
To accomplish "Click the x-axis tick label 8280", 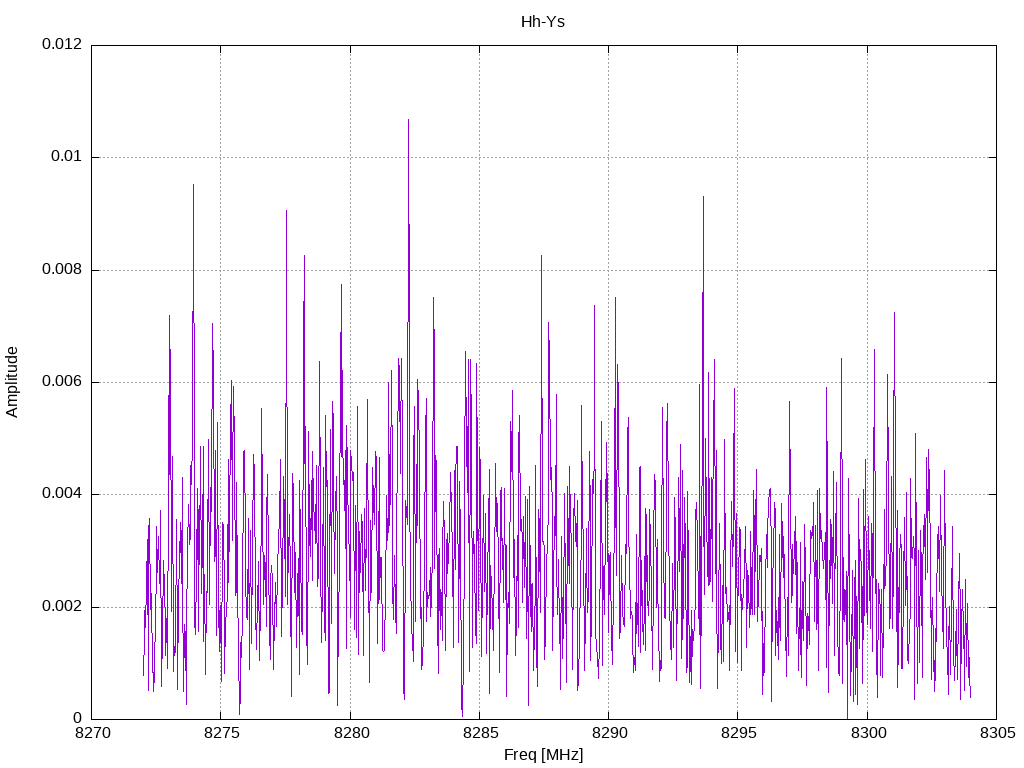I will 351,733.
